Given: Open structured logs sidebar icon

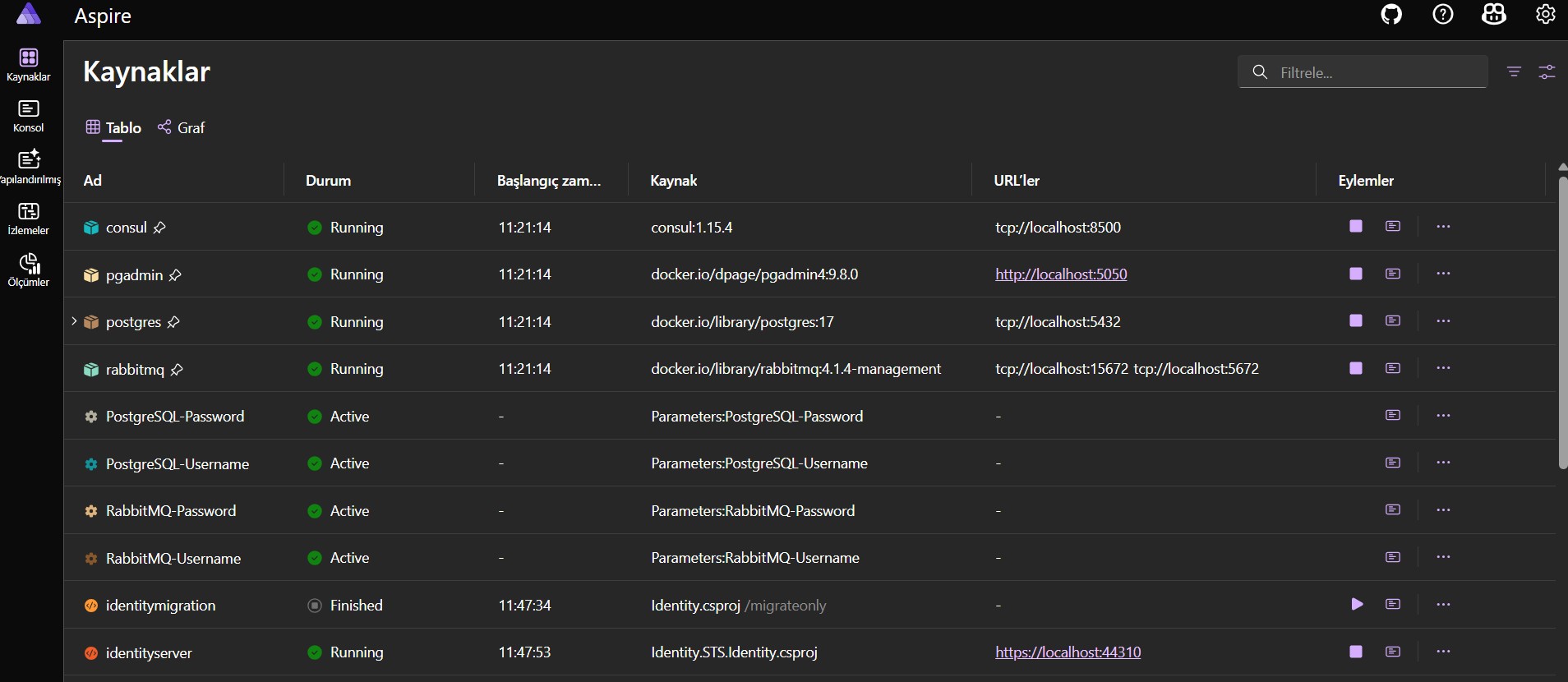Looking at the screenshot, I should 29,167.
